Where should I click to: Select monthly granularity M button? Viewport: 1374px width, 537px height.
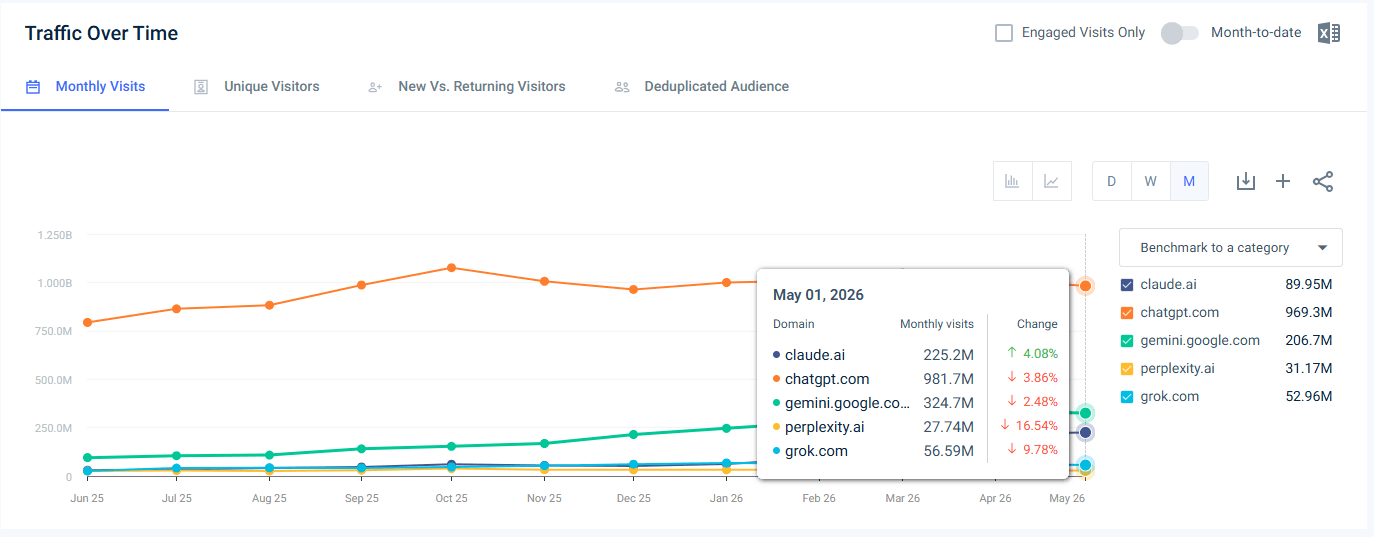pos(1189,181)
